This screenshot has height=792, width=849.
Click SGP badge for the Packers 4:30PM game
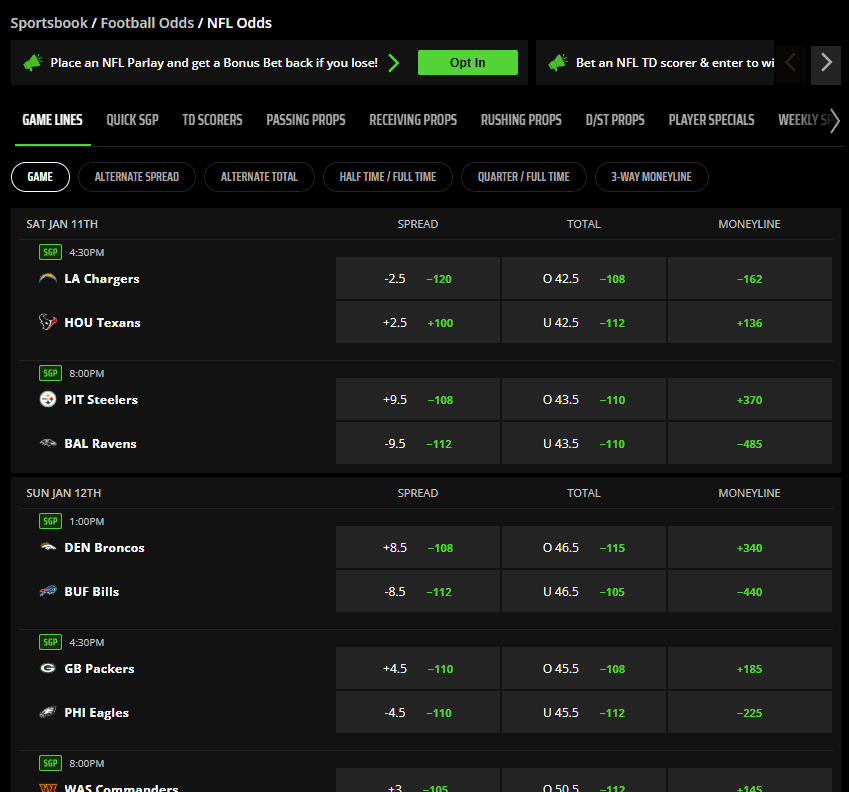tap(50, 643)
